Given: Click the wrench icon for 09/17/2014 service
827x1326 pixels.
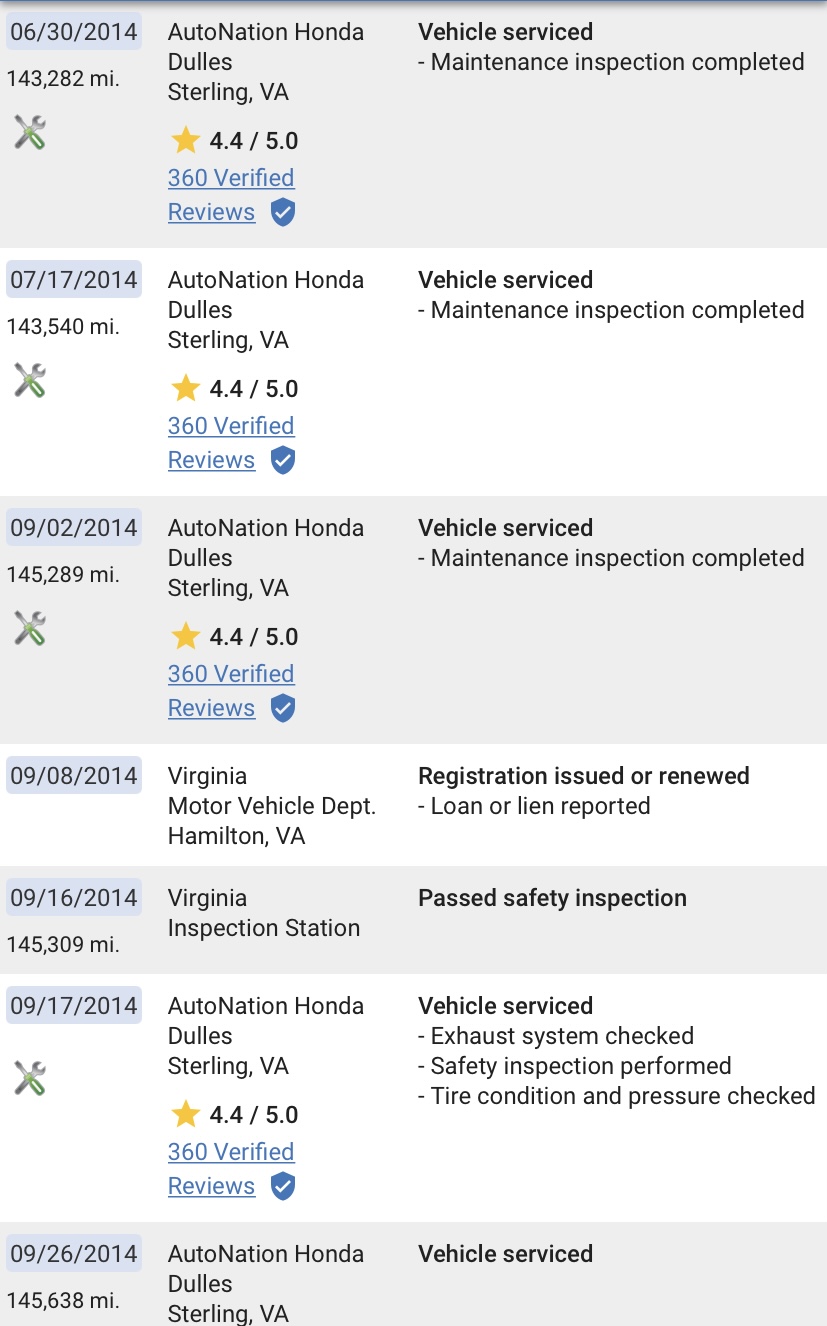Looking at the screenshot, I should point(30,1078).
